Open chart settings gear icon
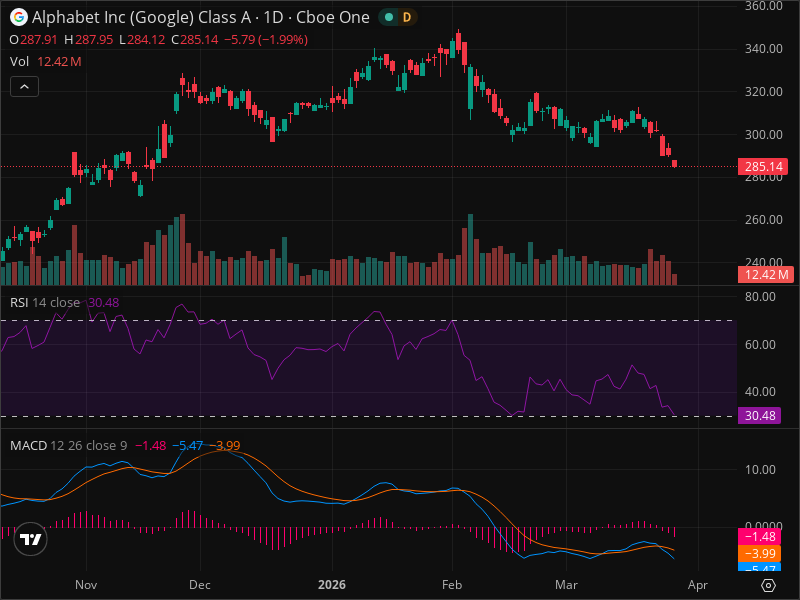 point(768,585)
